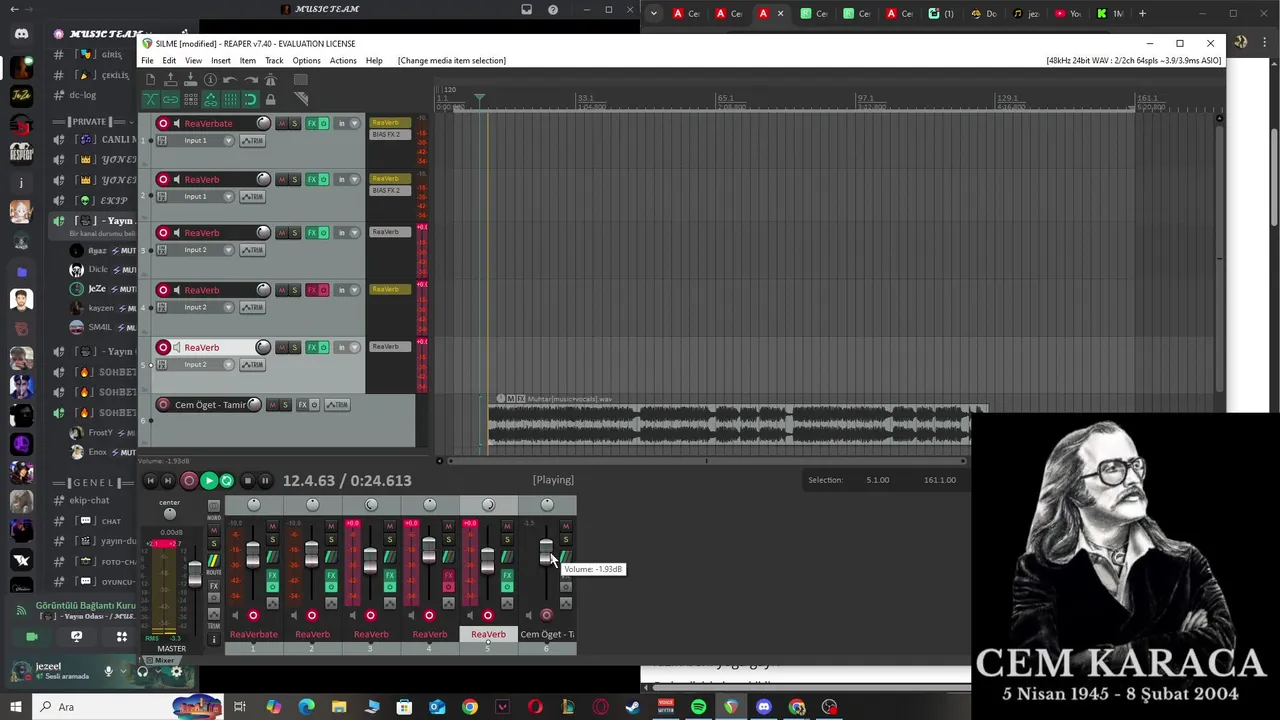Solo the ReaVerbate track in track panel
This screenshot has height=720, width=1280.
tap(294, 123)
